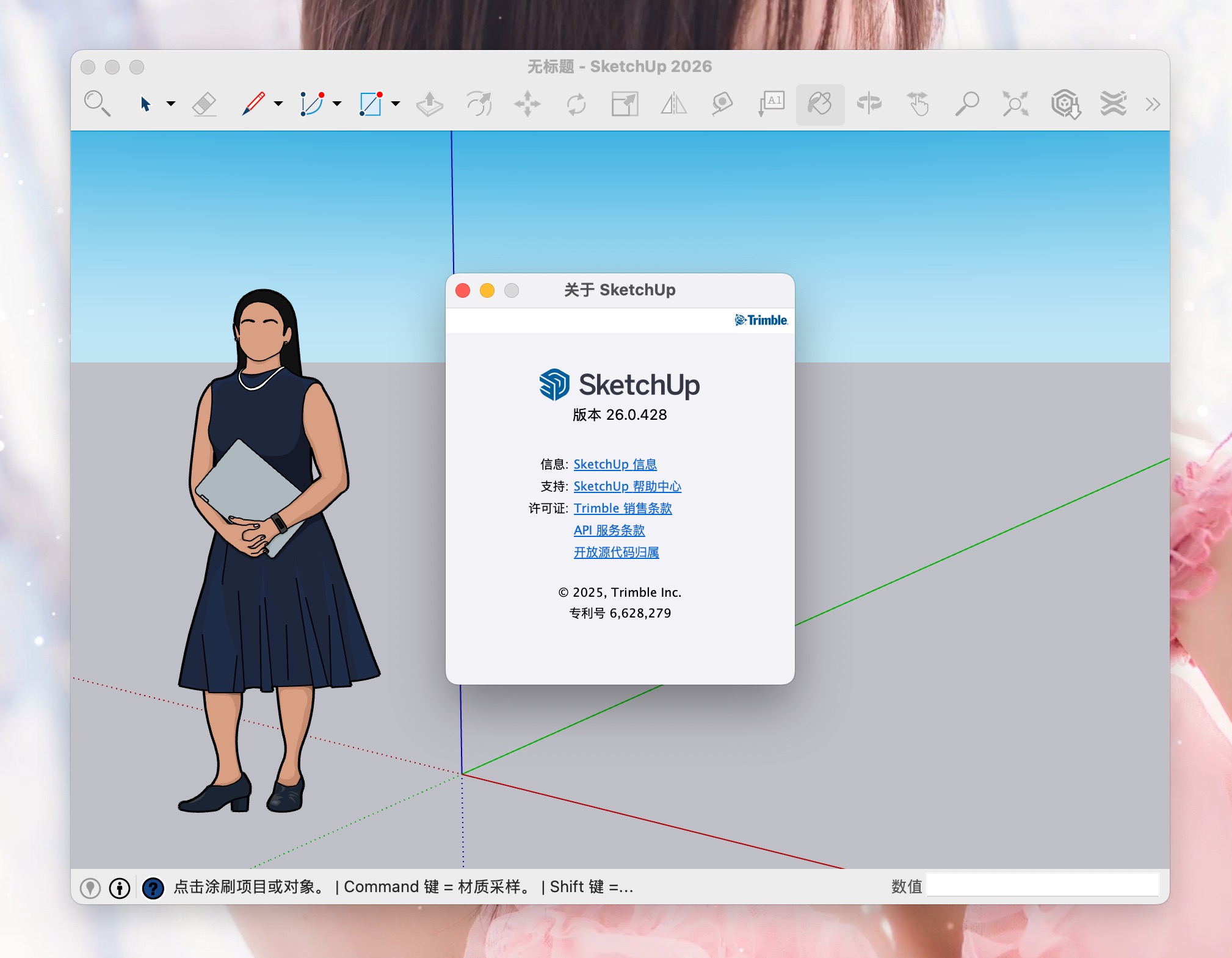Pick the Select arrow tool
The image size is (1232, 958).
[x=145, y=104]
